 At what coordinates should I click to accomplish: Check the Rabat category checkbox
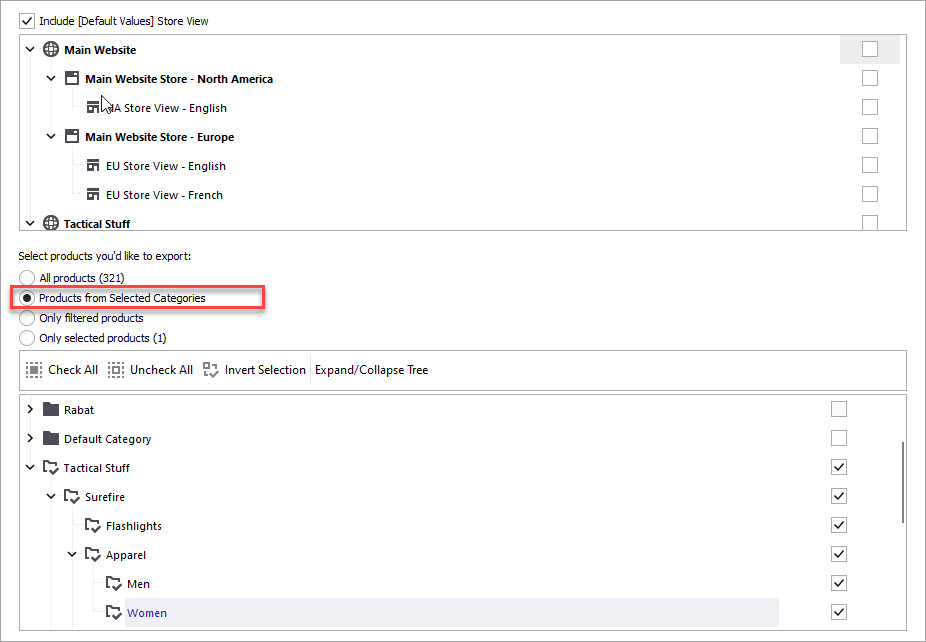839,409
